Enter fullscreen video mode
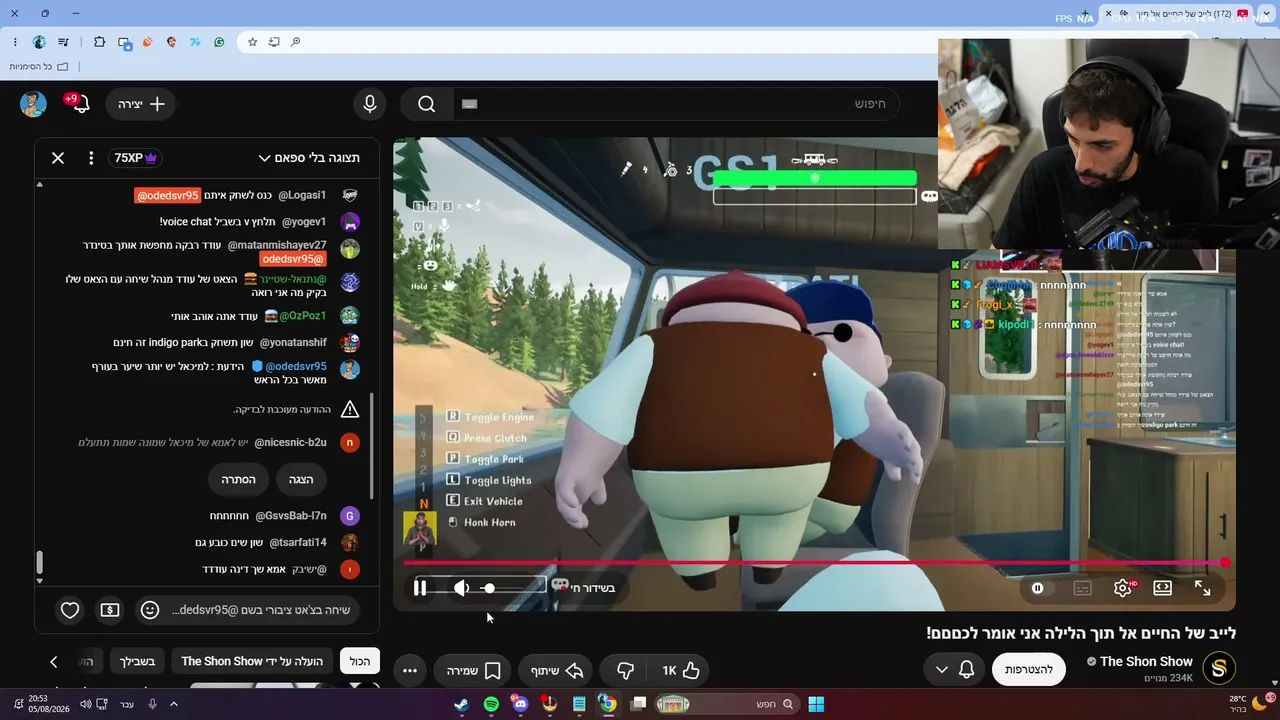The height and width of the screenshot is (720, 1280). [x=1203, y=588]
